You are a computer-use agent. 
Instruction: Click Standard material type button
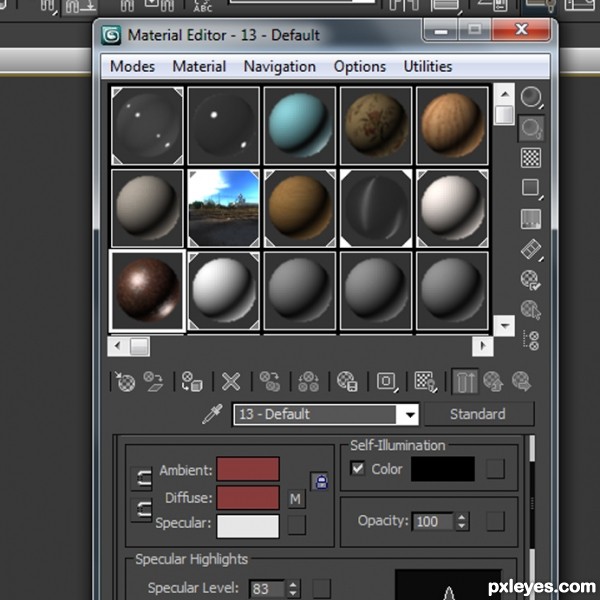click(x=478, y=414)
